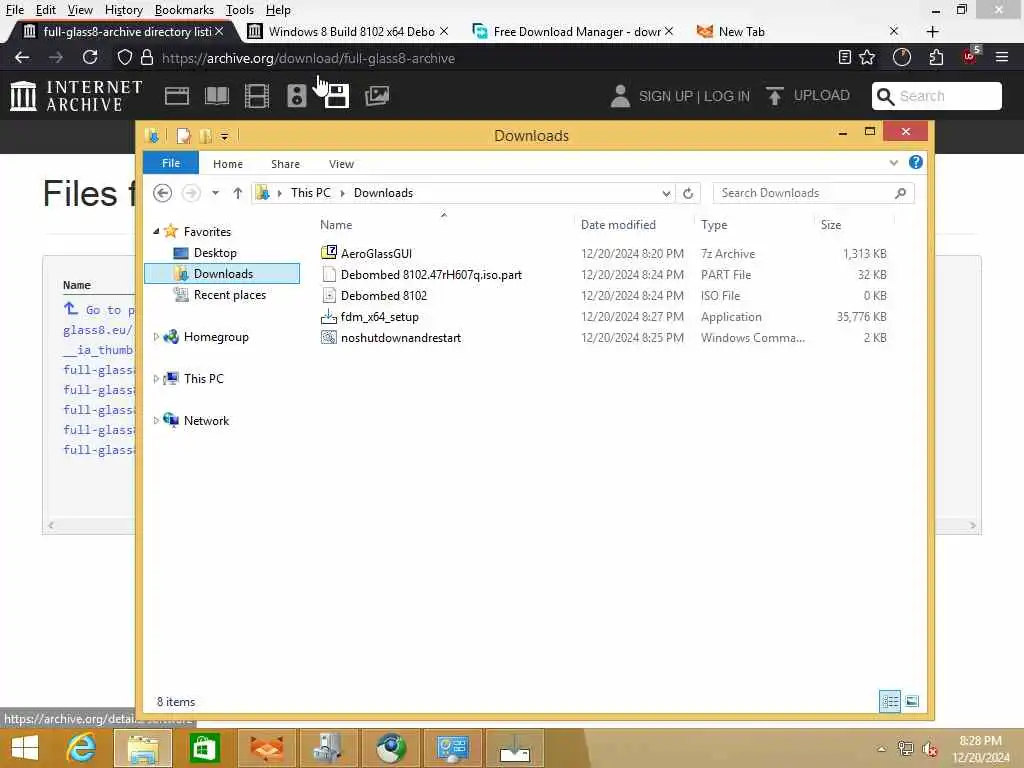
Task: Select the AeroGlassGUI 7z archive file
Action: coord(376,253)
